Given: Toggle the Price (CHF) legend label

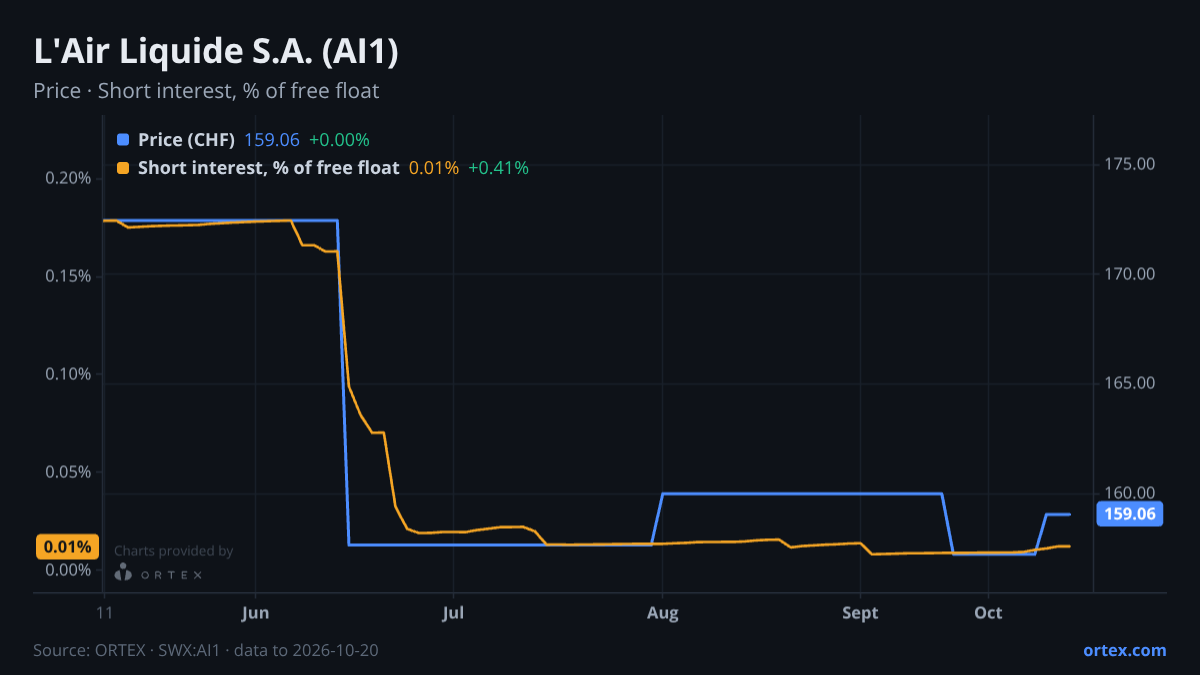Looking at the screenshot, I should pyautogui.click(x=186, y=140).
